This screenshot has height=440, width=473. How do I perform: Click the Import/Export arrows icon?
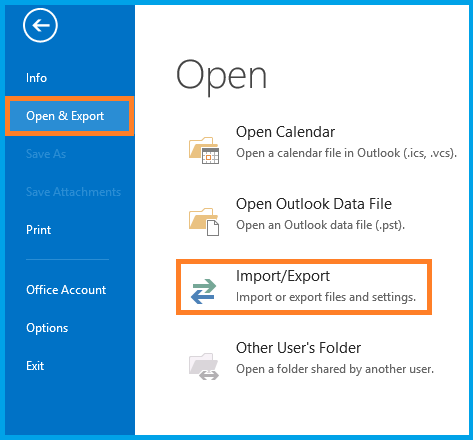204,291
